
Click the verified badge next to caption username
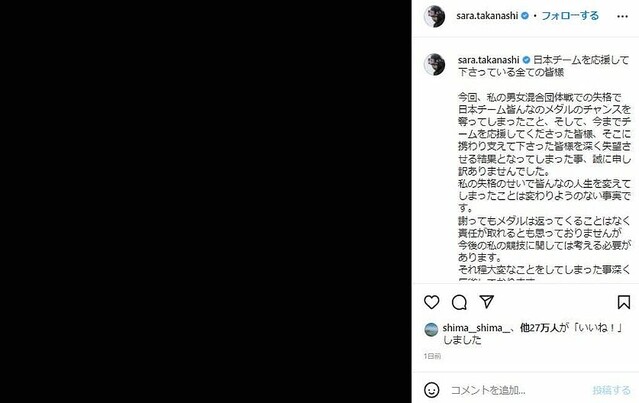pos(526,60)
